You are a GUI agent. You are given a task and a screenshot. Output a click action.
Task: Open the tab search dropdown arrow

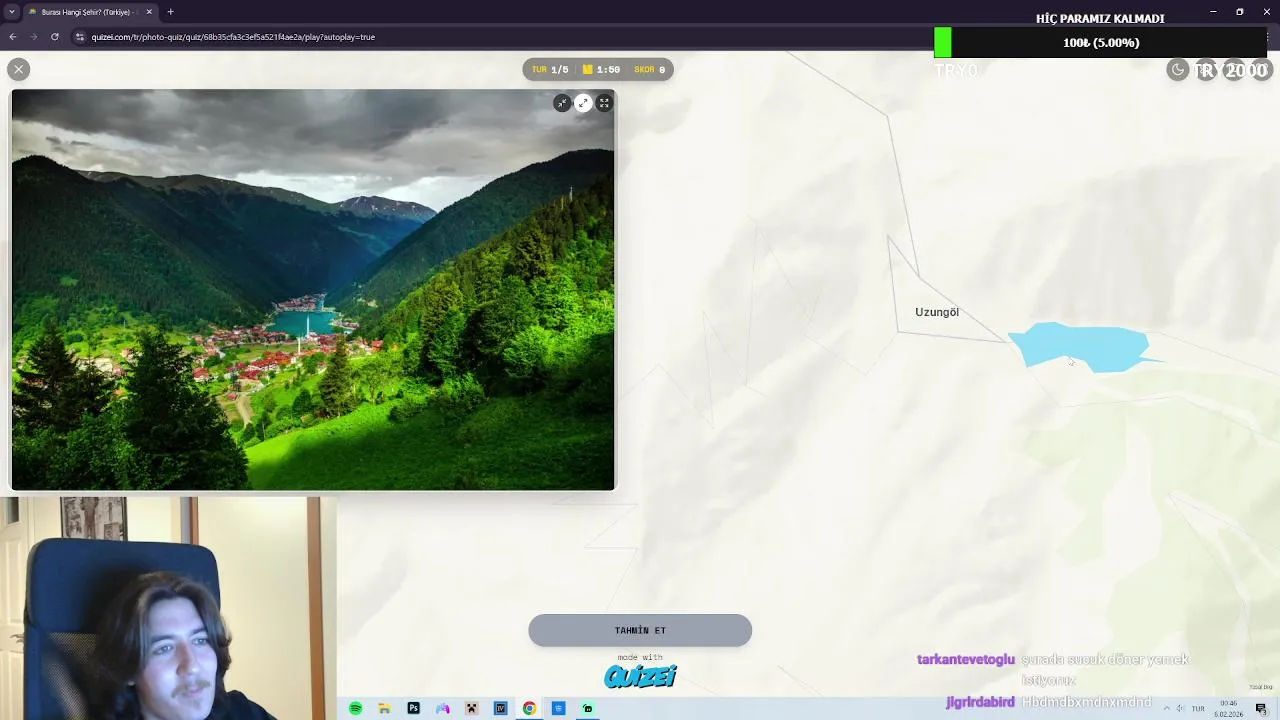pos(11,12)
